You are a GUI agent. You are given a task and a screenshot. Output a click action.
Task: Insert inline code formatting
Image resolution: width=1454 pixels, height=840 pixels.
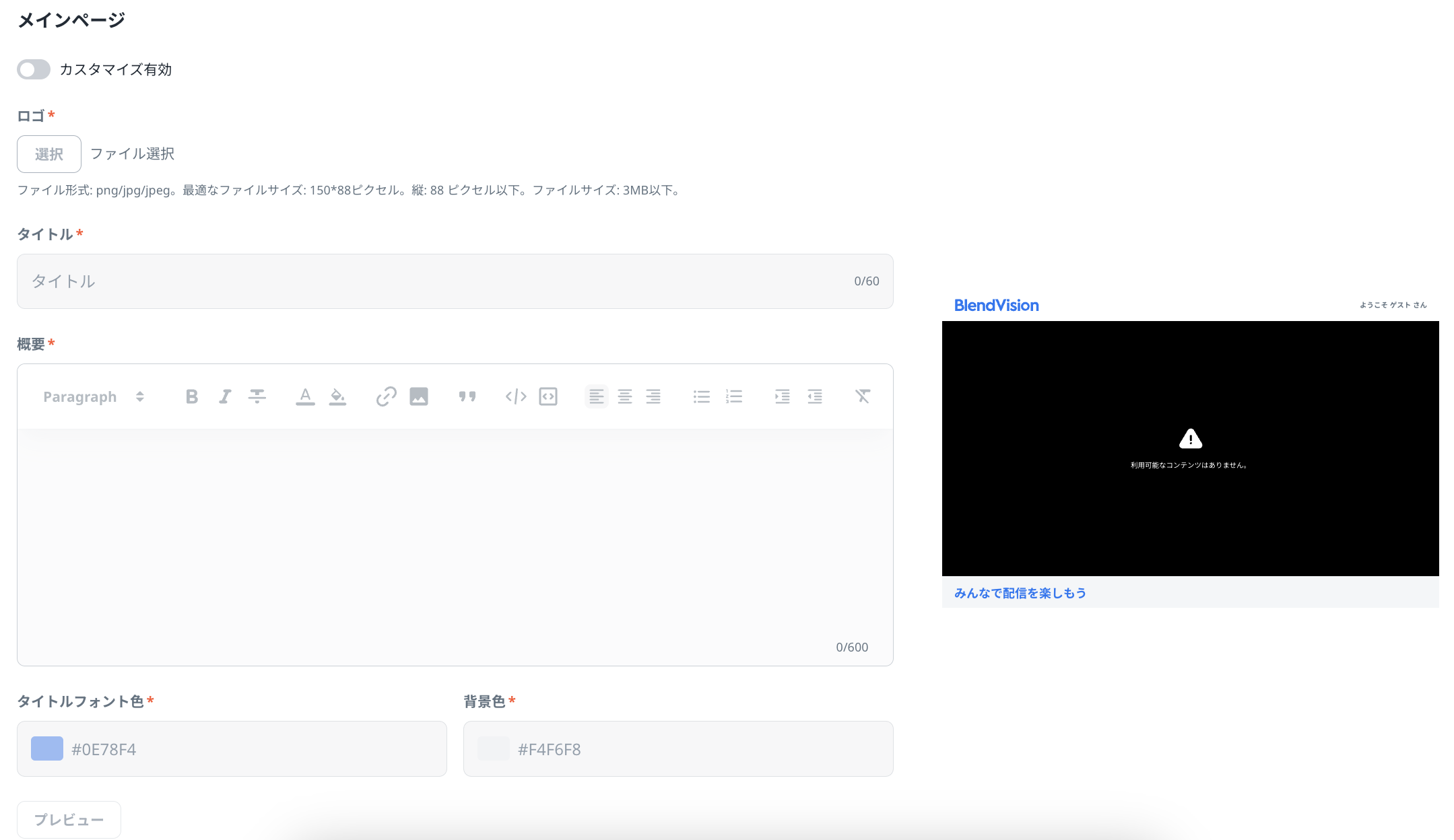tap(516, 396)
